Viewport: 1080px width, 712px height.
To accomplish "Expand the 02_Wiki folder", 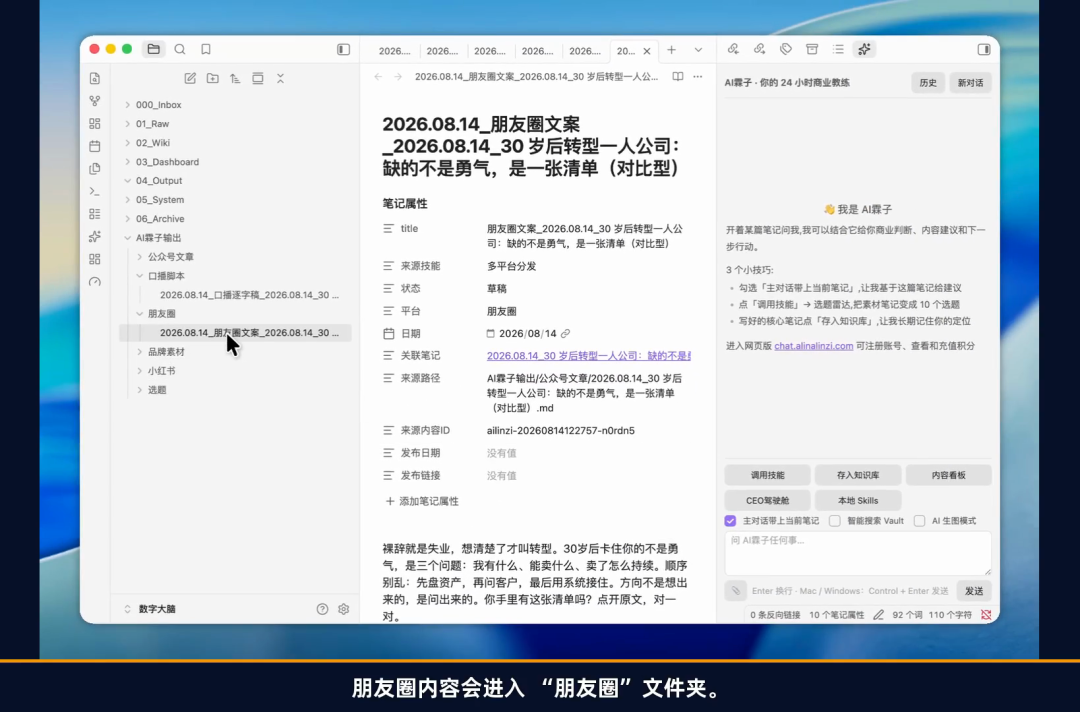I will (x=153, y=143).
